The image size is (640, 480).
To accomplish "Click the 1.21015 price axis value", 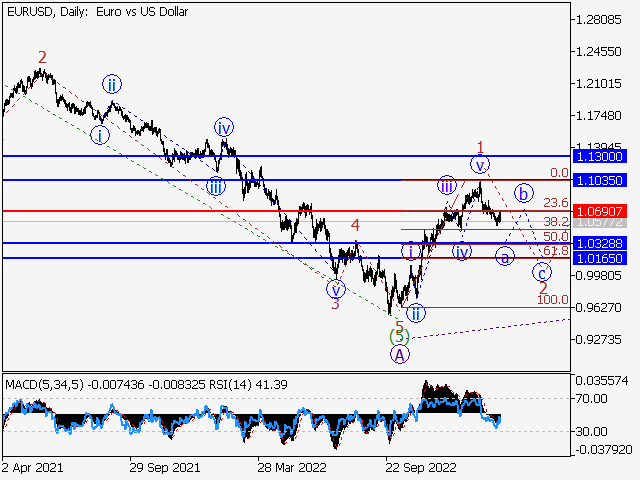I will pyautogui.click(x=598, y=84).
